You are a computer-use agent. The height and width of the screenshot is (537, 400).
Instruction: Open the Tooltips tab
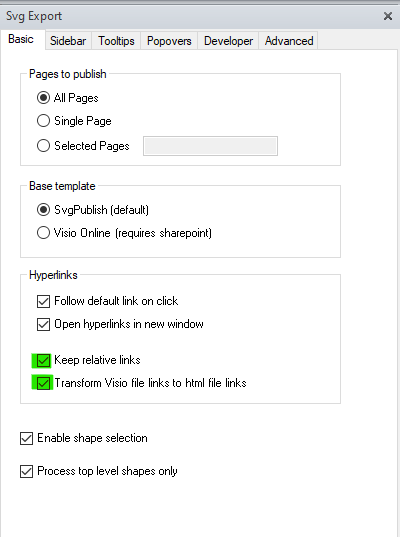[116, 41]
